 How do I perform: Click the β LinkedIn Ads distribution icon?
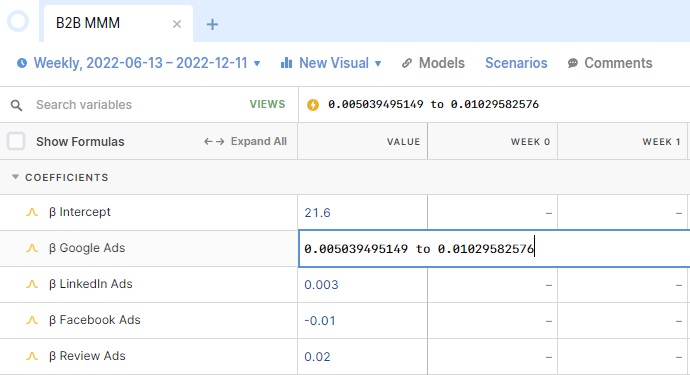click(32, 284)
